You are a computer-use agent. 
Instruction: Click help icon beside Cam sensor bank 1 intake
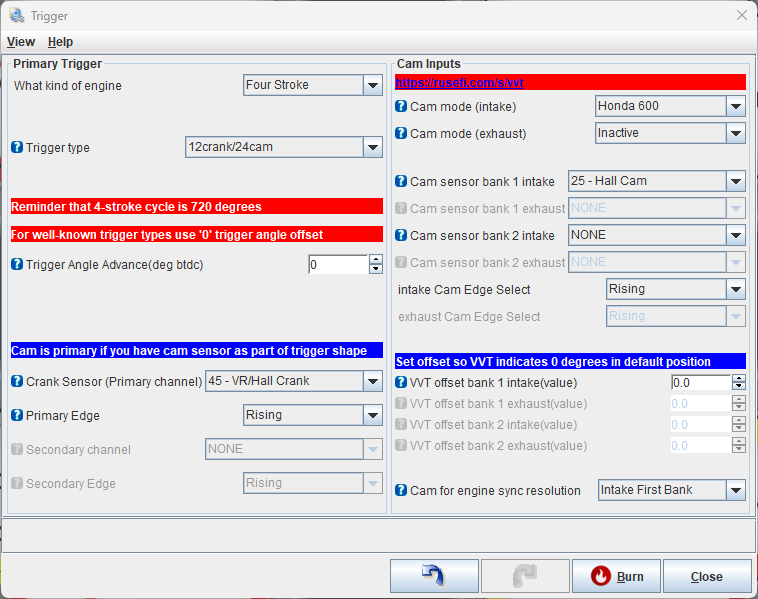coord(401,181)
